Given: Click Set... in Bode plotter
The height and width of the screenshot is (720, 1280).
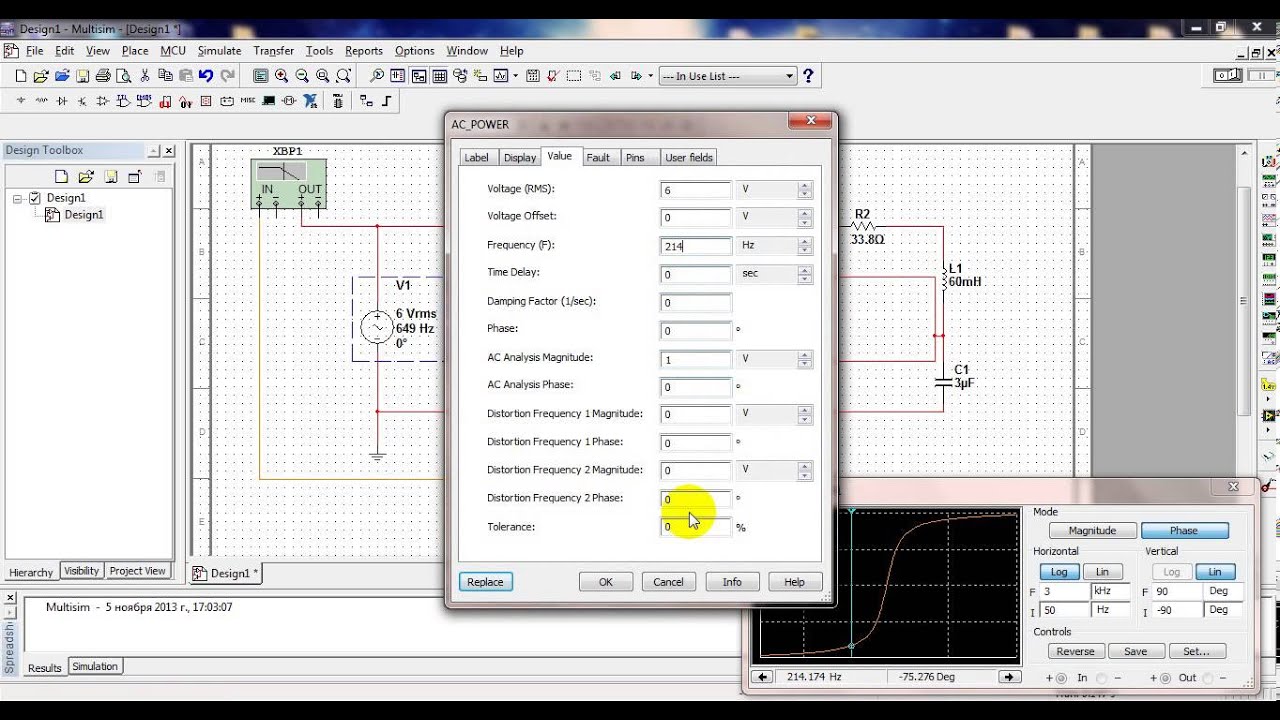Looking at the screenshot, I should click(1196, 651).
